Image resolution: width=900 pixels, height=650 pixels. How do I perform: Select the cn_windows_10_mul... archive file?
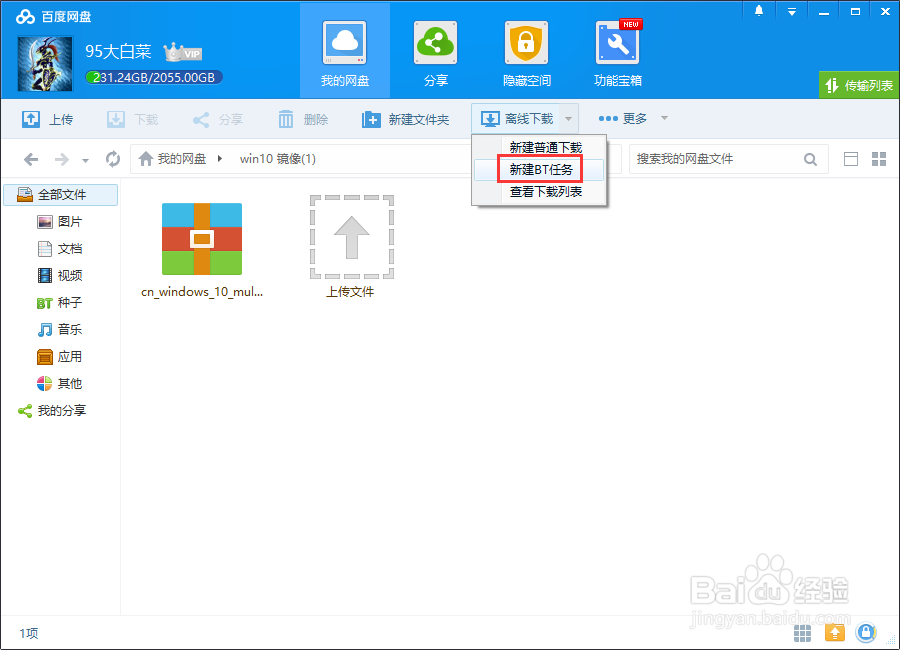(x=202, y=250)
